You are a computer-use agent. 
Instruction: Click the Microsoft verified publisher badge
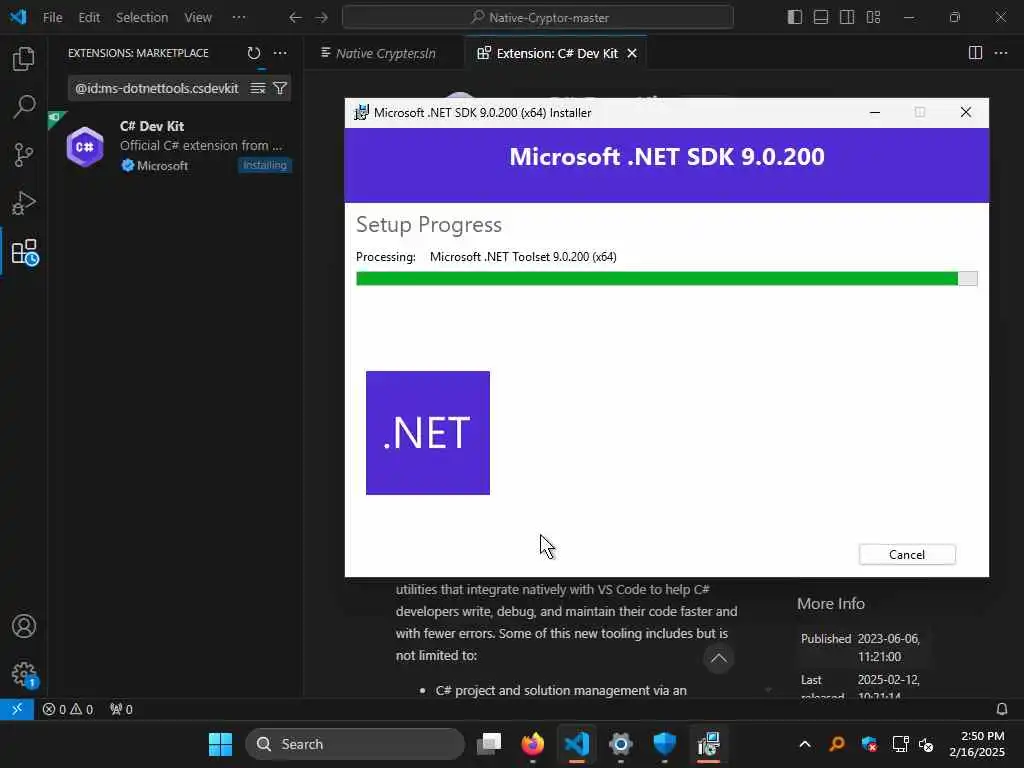127,166
